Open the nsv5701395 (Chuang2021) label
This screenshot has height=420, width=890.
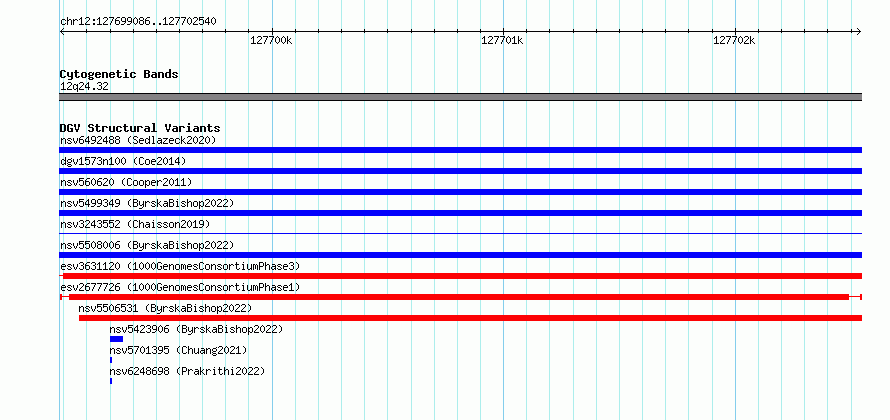tap(178, 350)
